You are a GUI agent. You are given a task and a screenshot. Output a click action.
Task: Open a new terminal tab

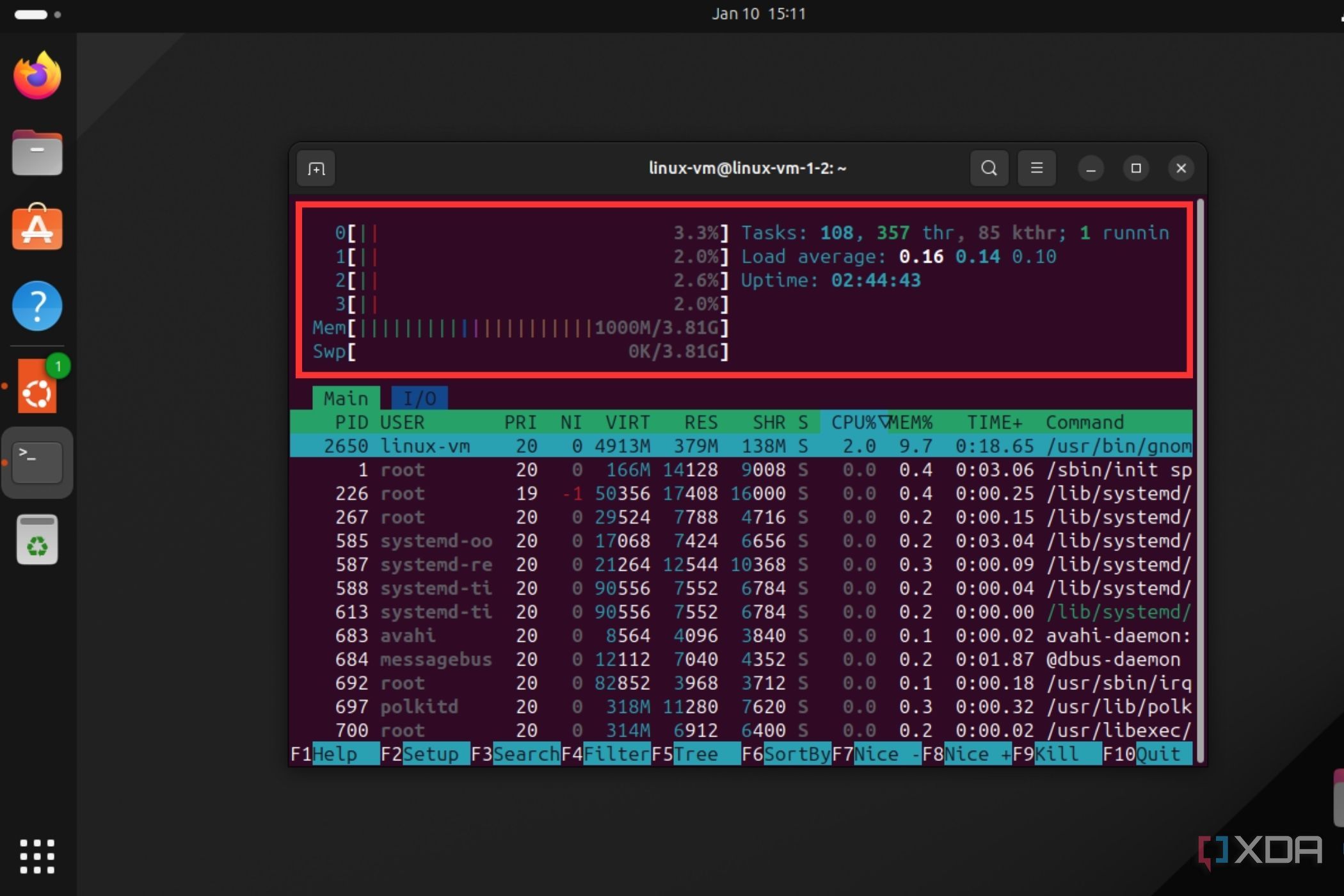click(x=316, y=169)
